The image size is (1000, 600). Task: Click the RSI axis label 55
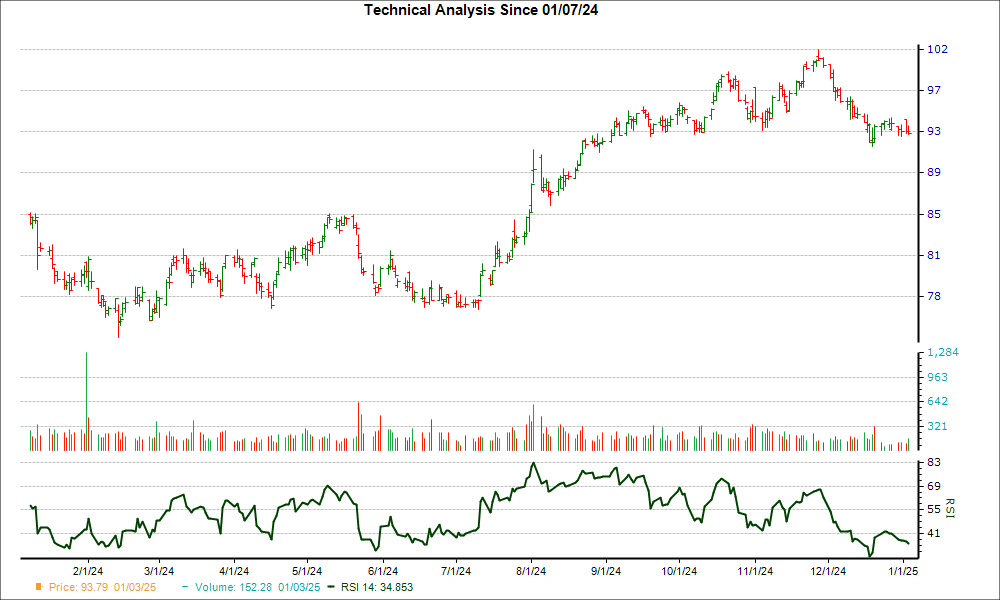point(934,509)
